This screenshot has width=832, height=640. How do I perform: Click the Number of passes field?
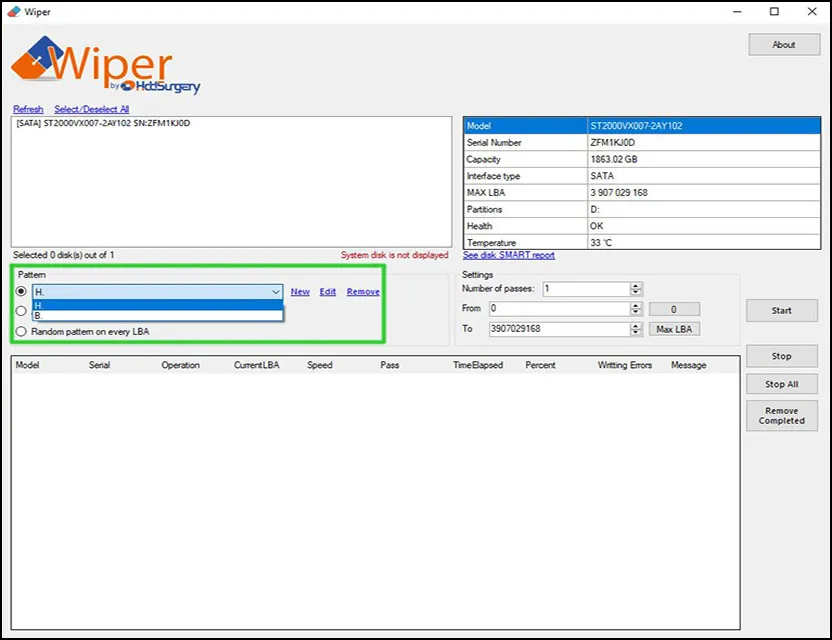pyautogui.click(x=586, y=289)
